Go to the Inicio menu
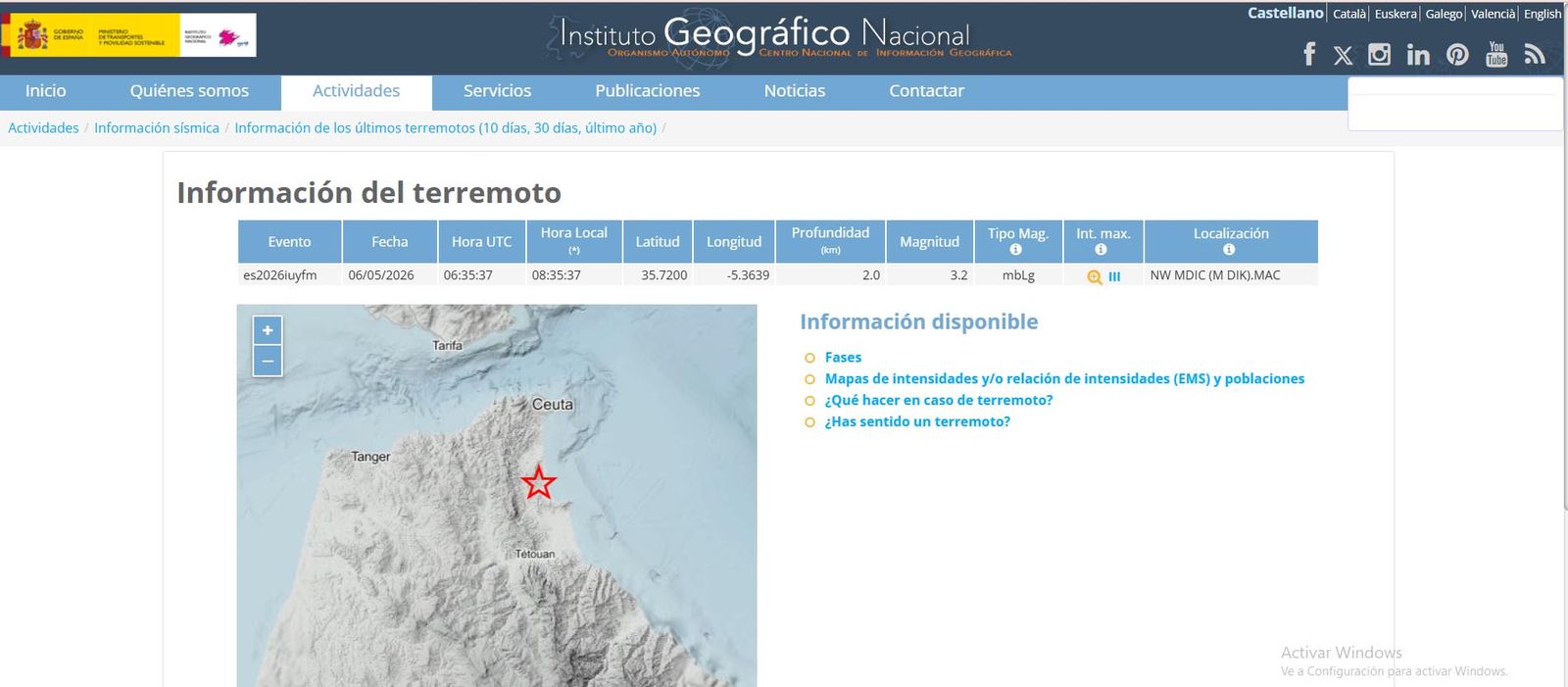 coord(46,91)
